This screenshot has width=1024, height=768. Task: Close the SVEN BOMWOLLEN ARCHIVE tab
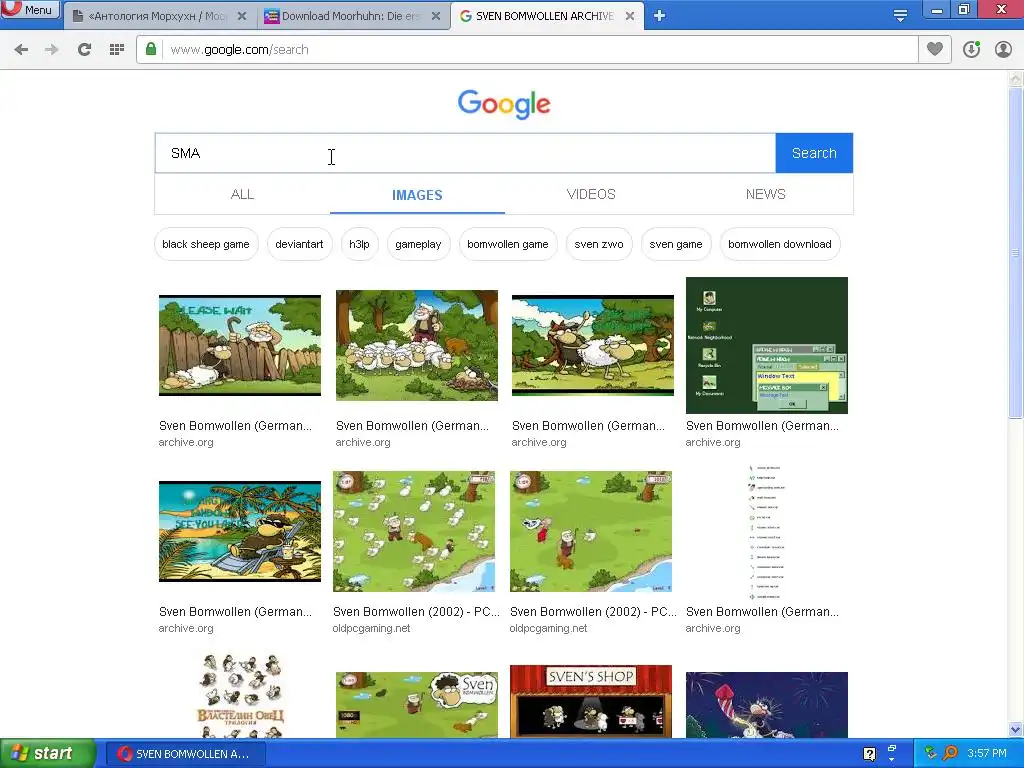[x=630, y=16]
